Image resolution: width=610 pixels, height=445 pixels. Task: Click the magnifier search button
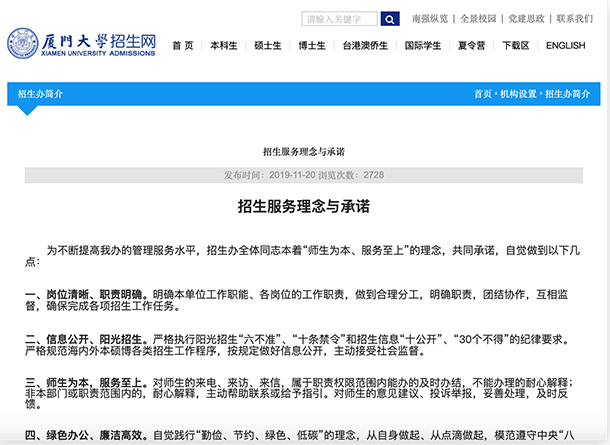(x=390, y=19)
